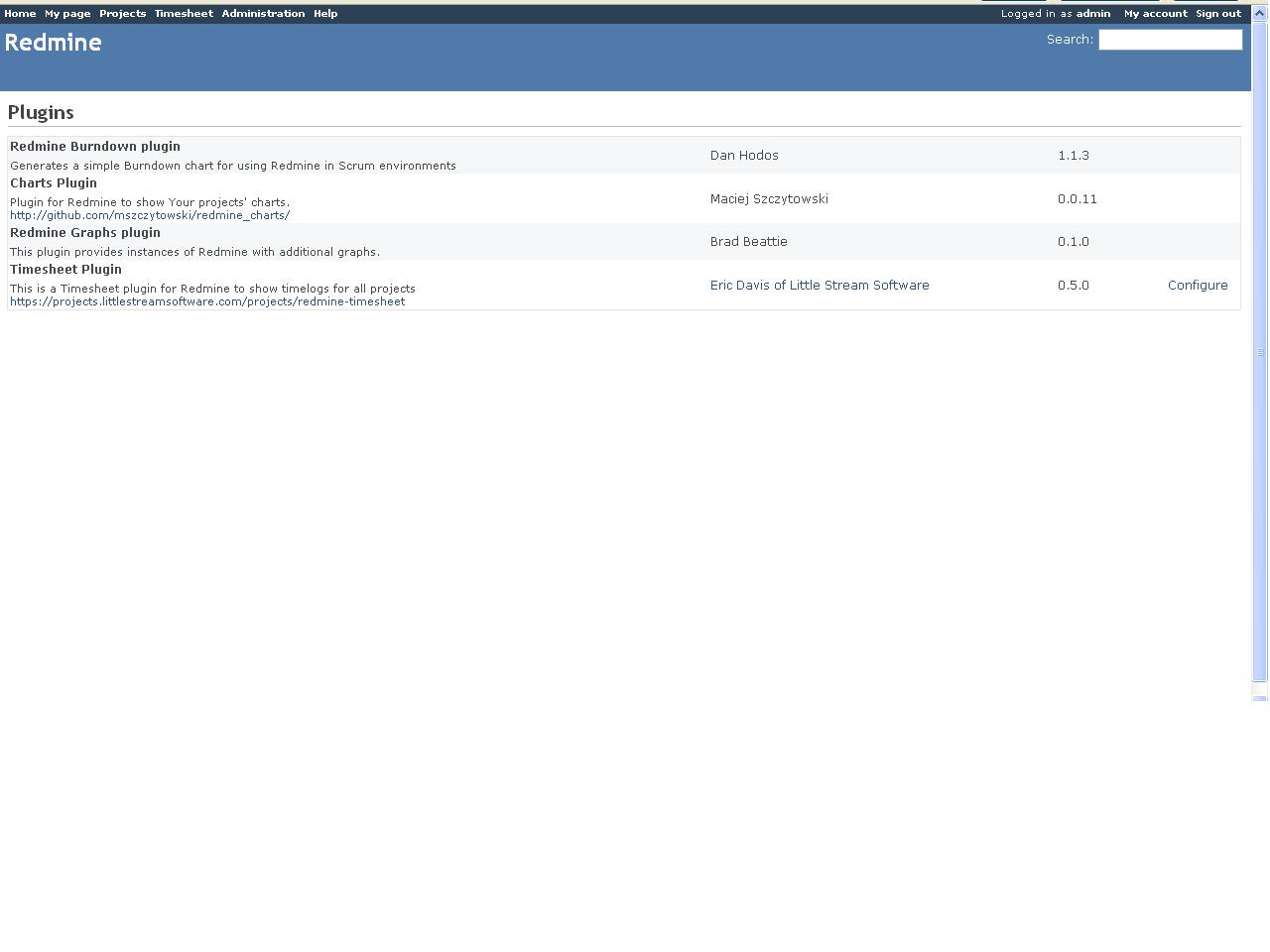
Task: Open the Projects menu item
Action: click(x=123, y=14)
